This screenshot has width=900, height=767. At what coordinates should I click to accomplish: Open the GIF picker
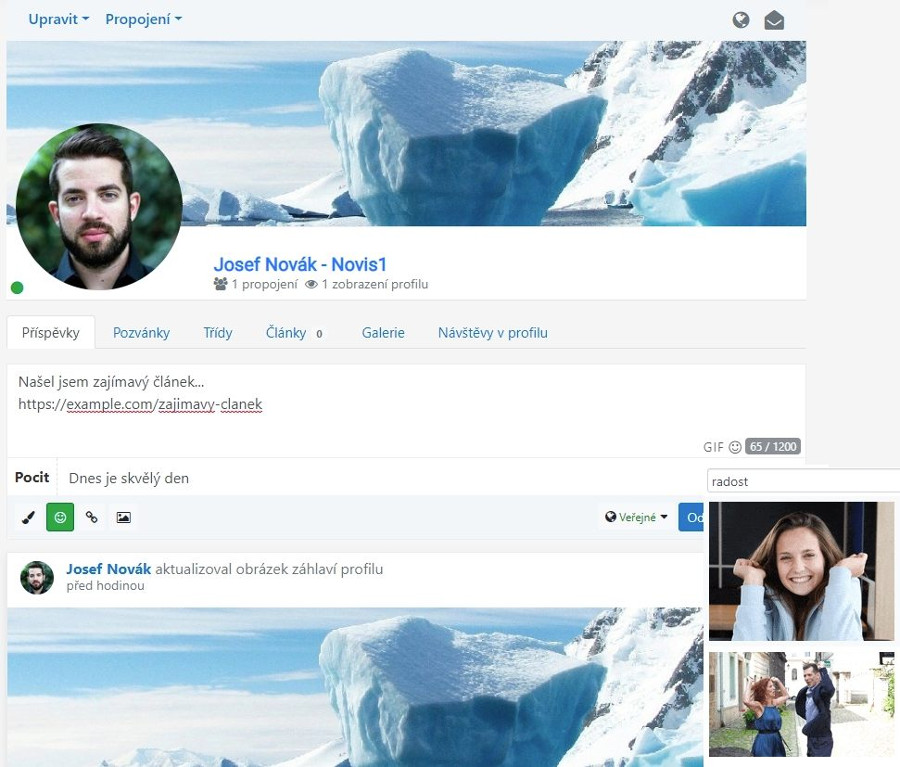713,447
